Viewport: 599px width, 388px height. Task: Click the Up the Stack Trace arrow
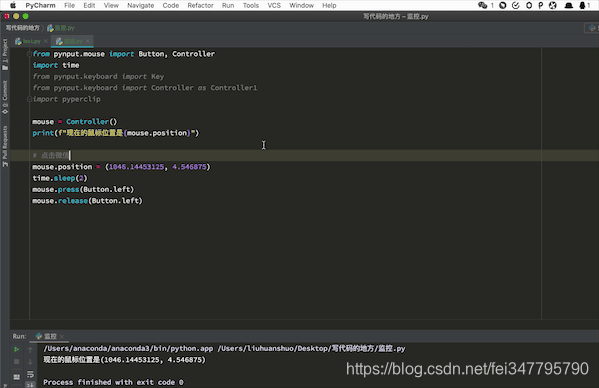click(30, 349)
